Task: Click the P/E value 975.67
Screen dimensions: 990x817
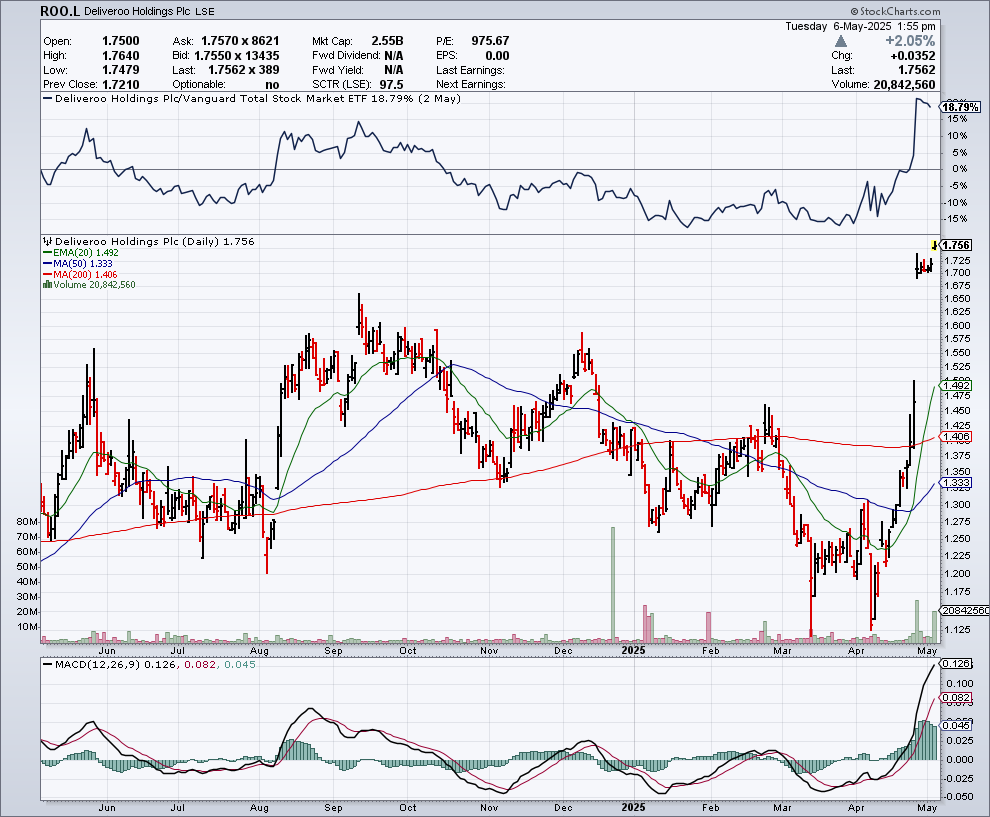Action: [491, 41]
